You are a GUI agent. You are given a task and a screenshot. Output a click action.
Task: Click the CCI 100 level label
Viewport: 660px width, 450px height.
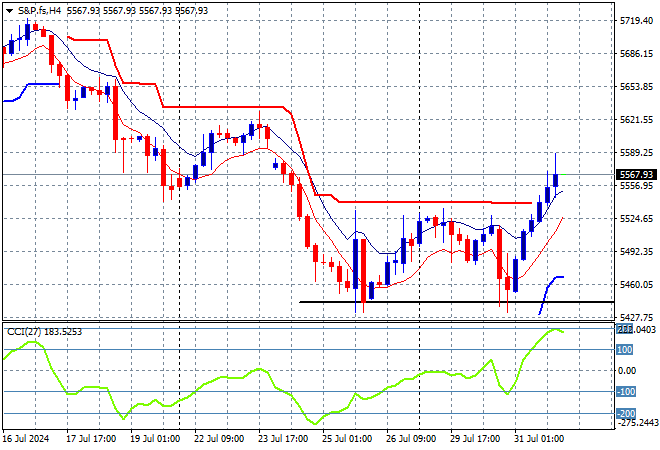624,349
